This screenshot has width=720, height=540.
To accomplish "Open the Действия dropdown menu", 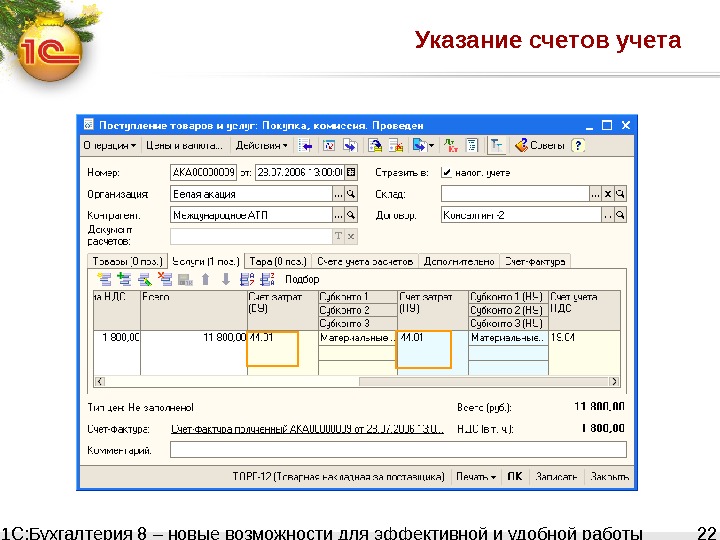I will 261,146.
